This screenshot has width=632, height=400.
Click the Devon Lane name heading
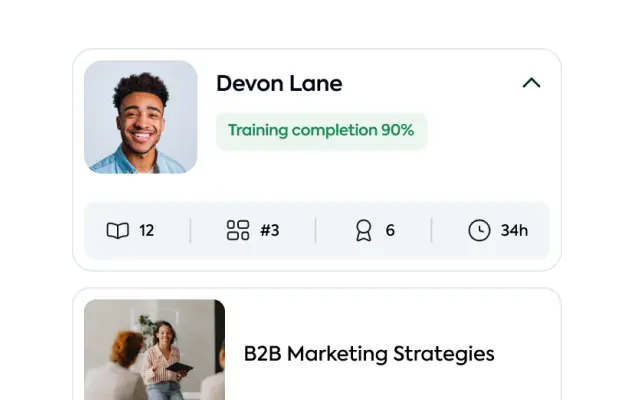click(279, 83)
